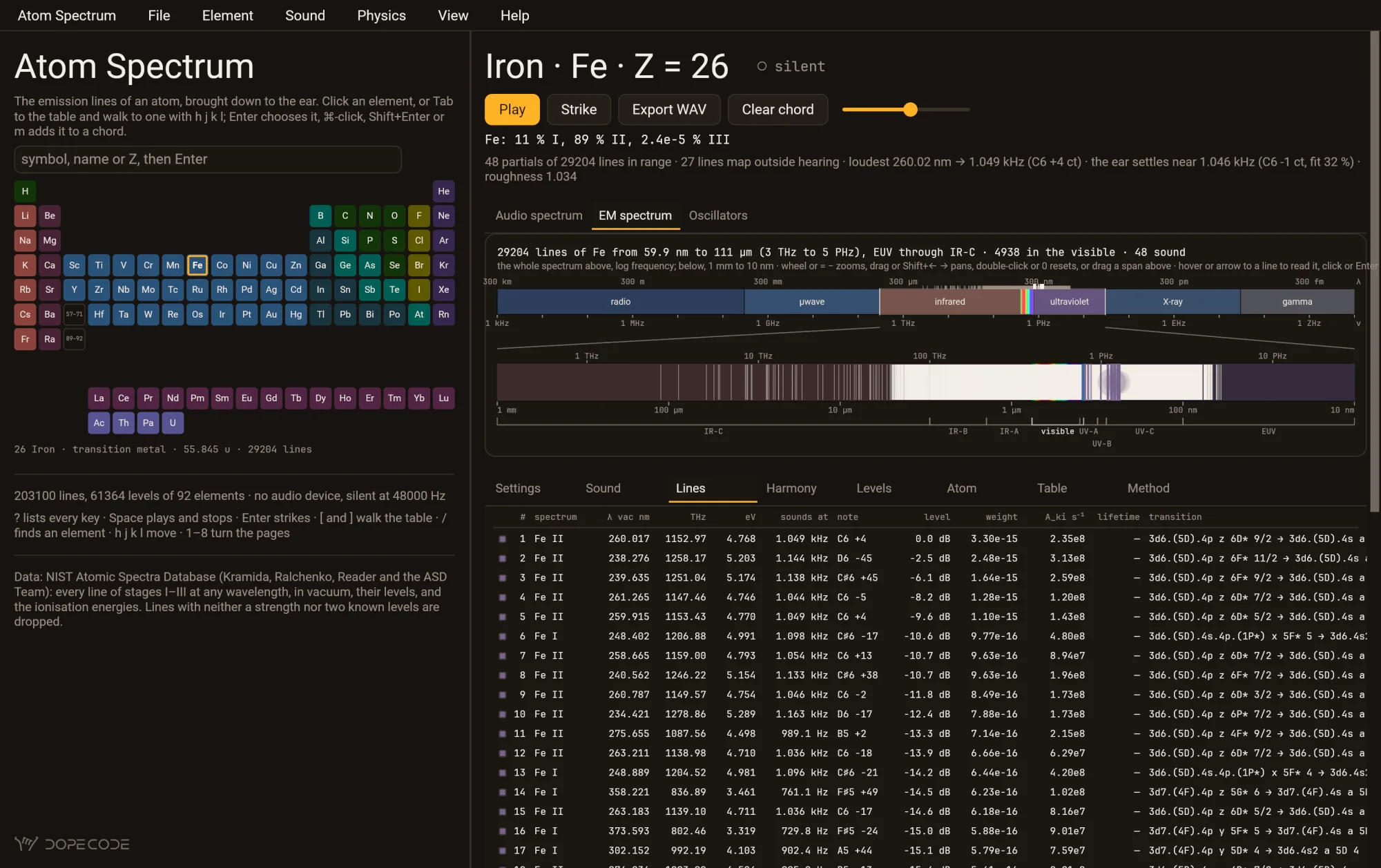Open the Physics menu
The width and height of the screenshot is (1381, 868).
381,15
